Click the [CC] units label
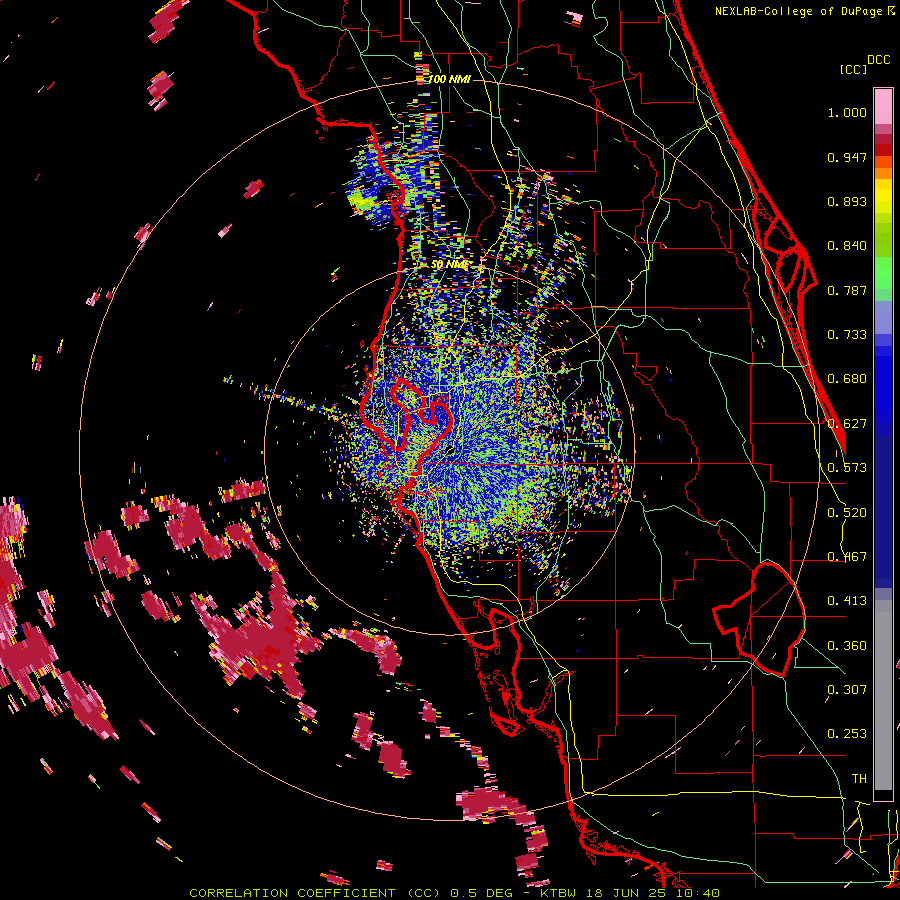 854,69
